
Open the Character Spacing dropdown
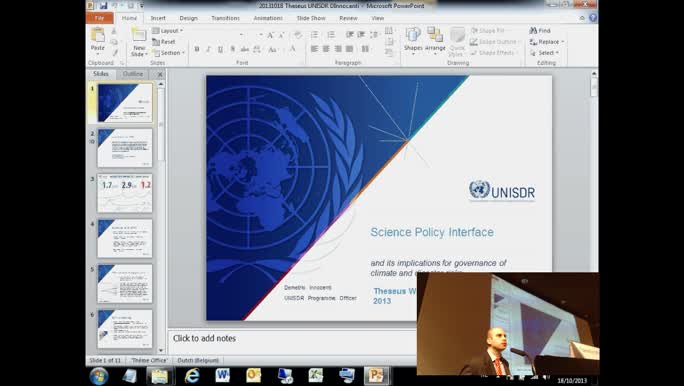258,49
